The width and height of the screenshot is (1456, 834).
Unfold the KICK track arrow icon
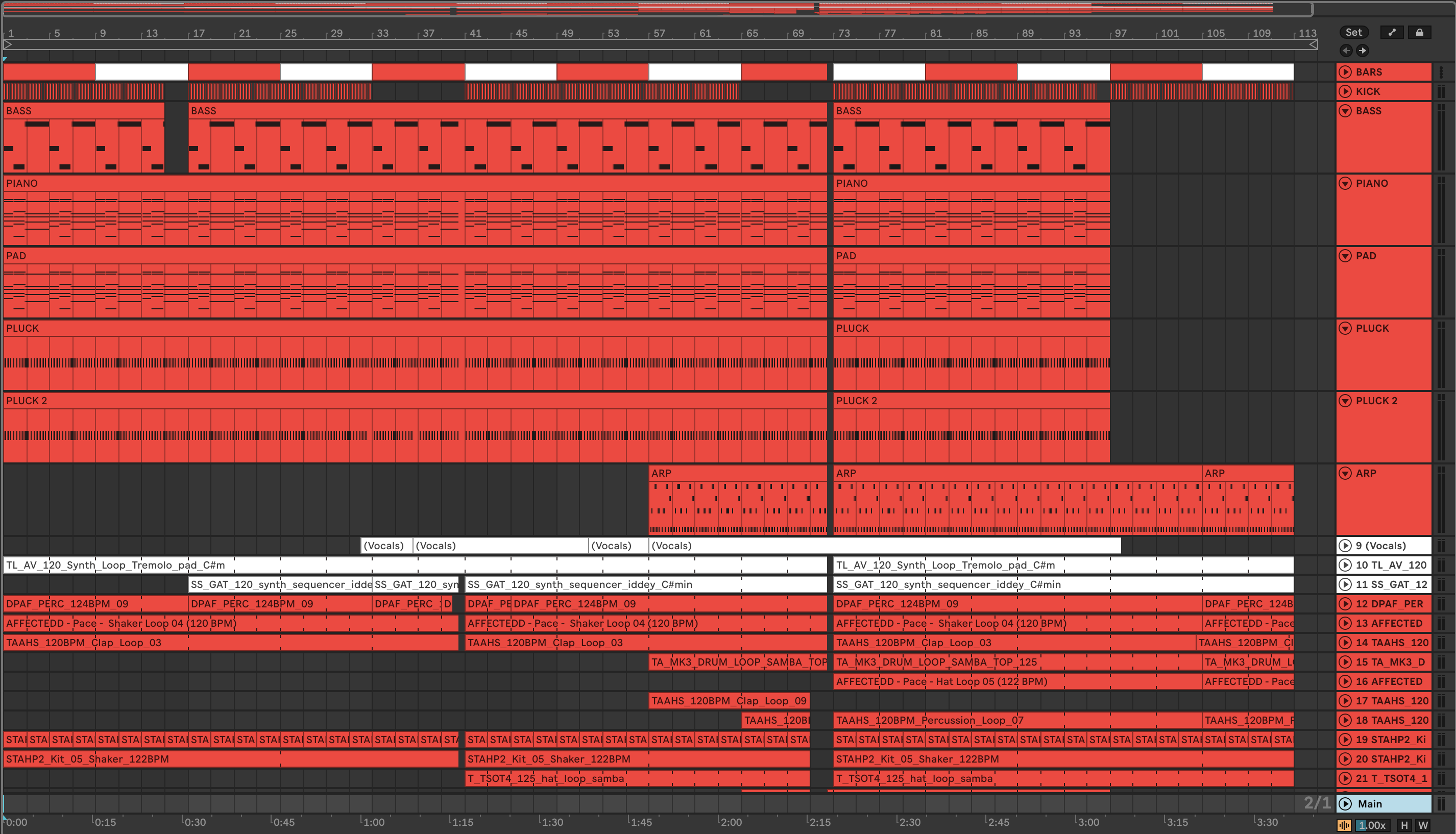point(1345,91)
